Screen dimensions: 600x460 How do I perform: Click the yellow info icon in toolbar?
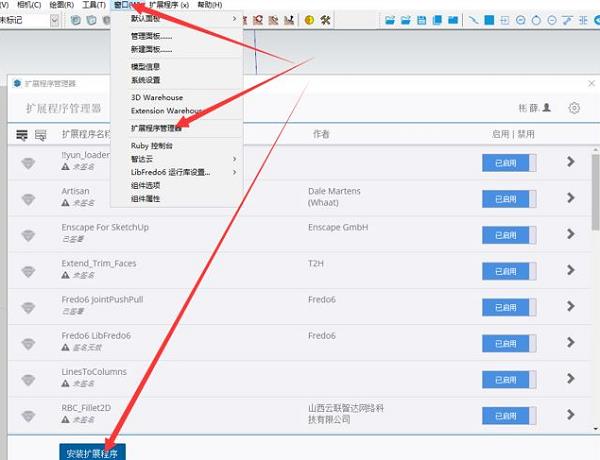click(309, 21)
